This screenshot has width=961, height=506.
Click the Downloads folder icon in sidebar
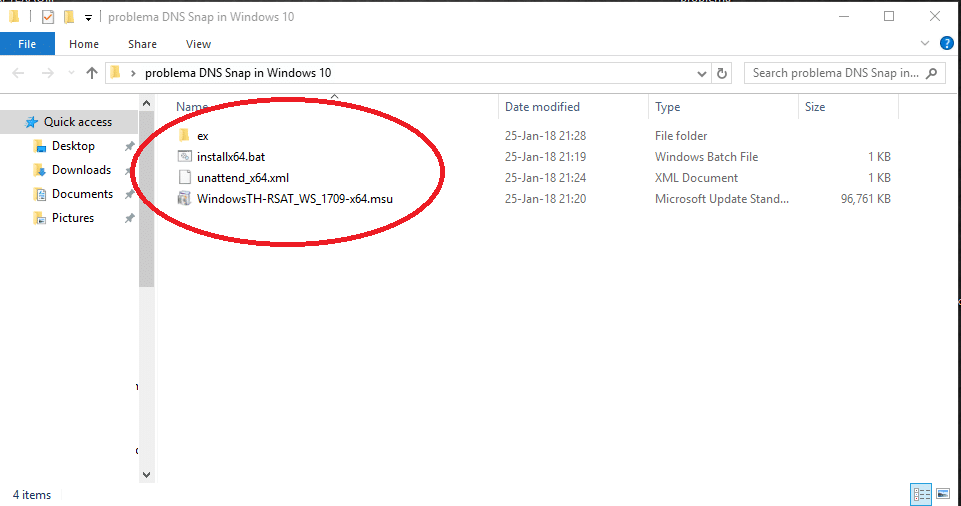39,170
